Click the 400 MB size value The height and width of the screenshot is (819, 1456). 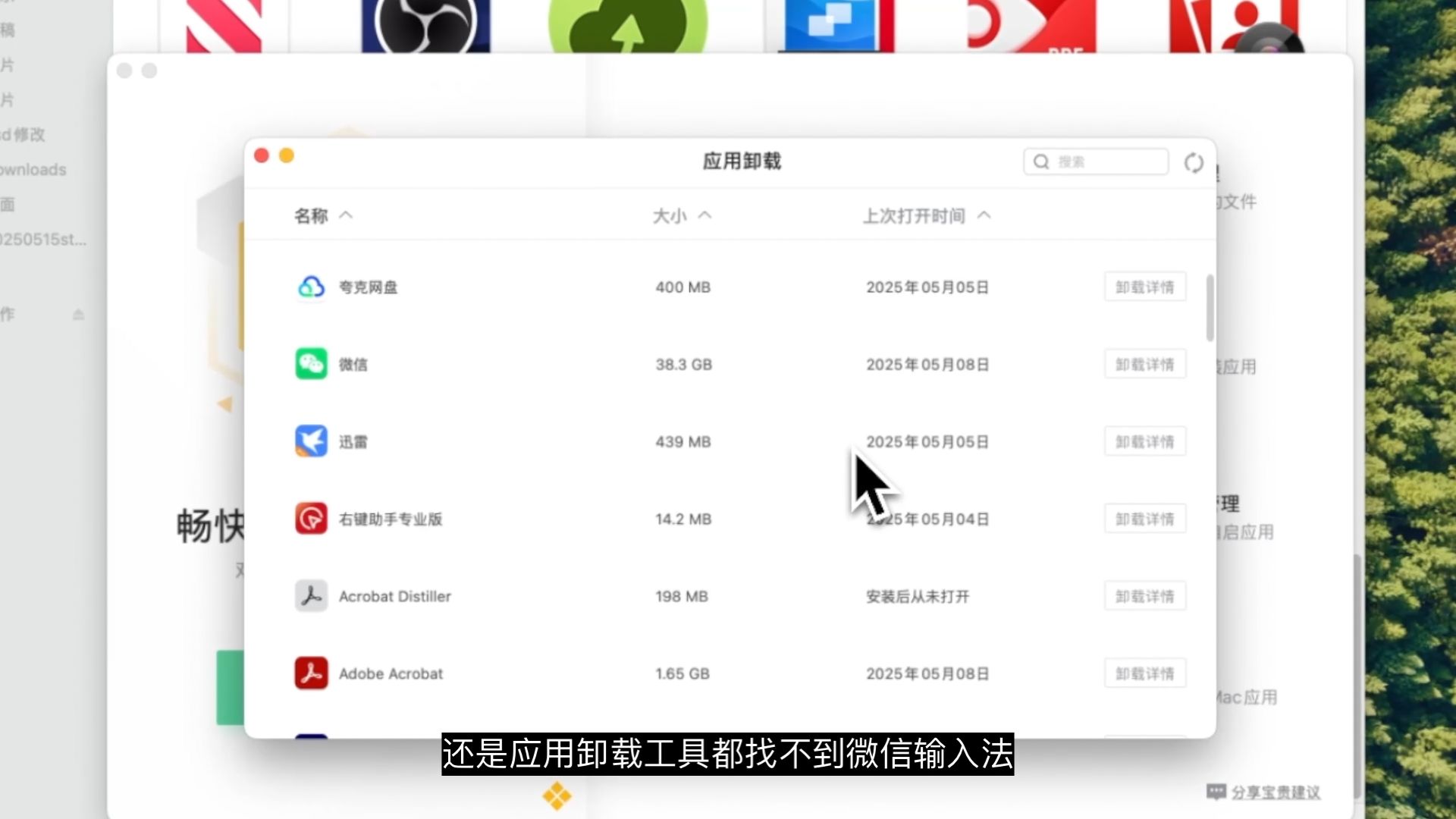click(x=683, y=287)
